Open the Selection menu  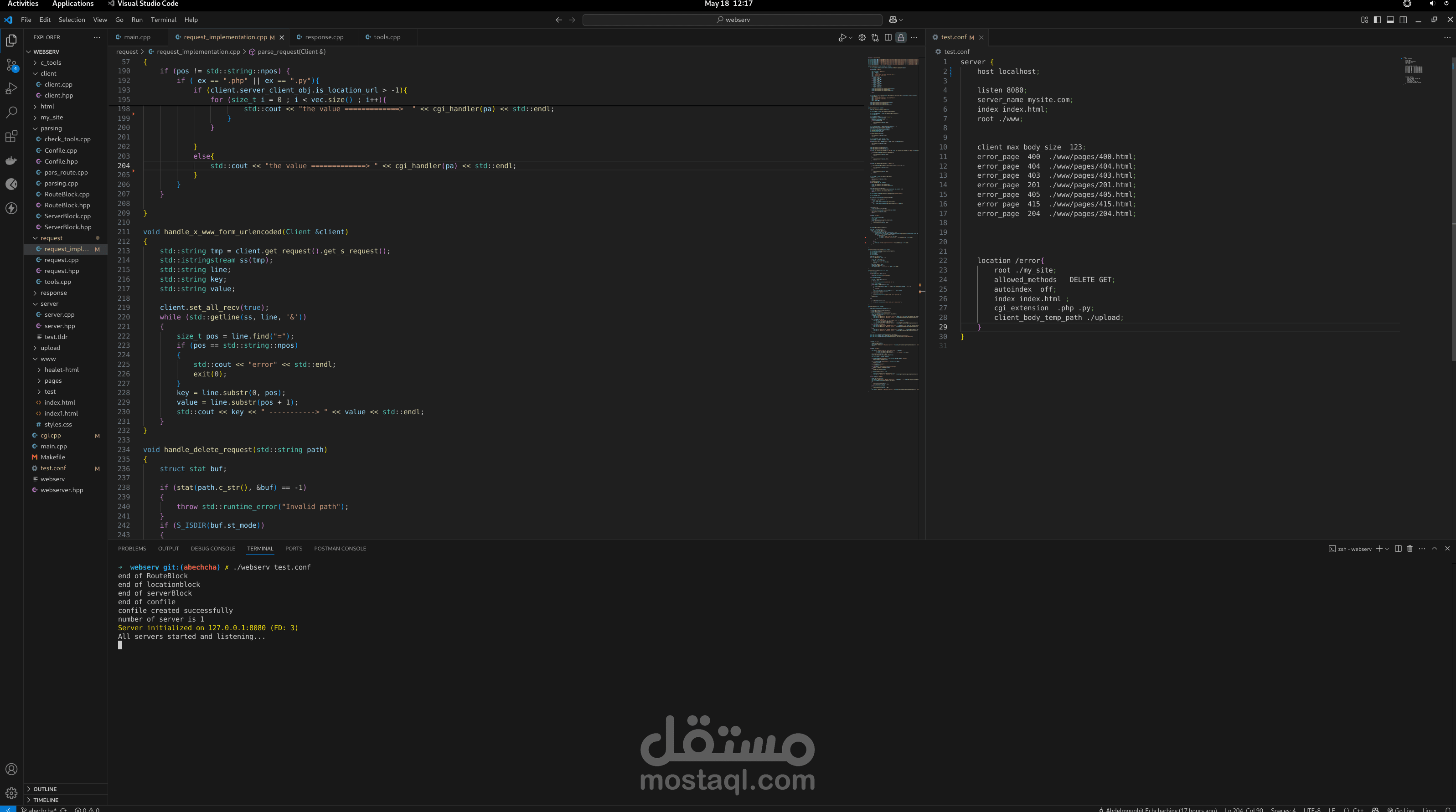pyautogui.click(x=72, y=20)
